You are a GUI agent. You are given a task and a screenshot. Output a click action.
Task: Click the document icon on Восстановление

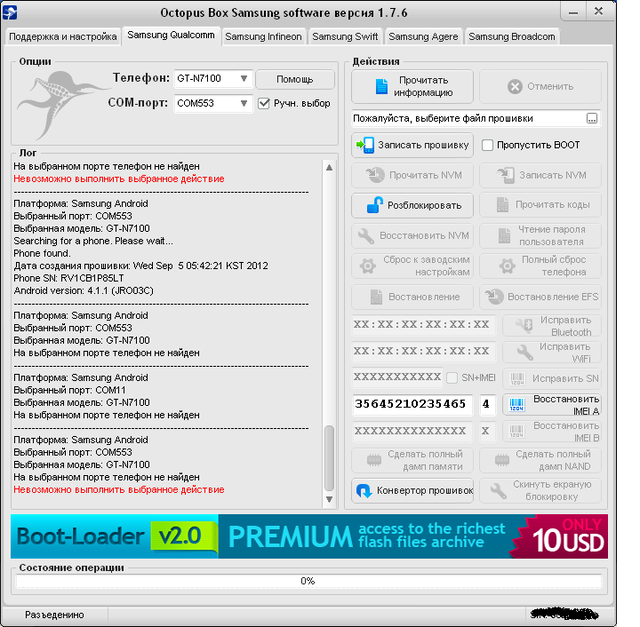tap(376, 297)
